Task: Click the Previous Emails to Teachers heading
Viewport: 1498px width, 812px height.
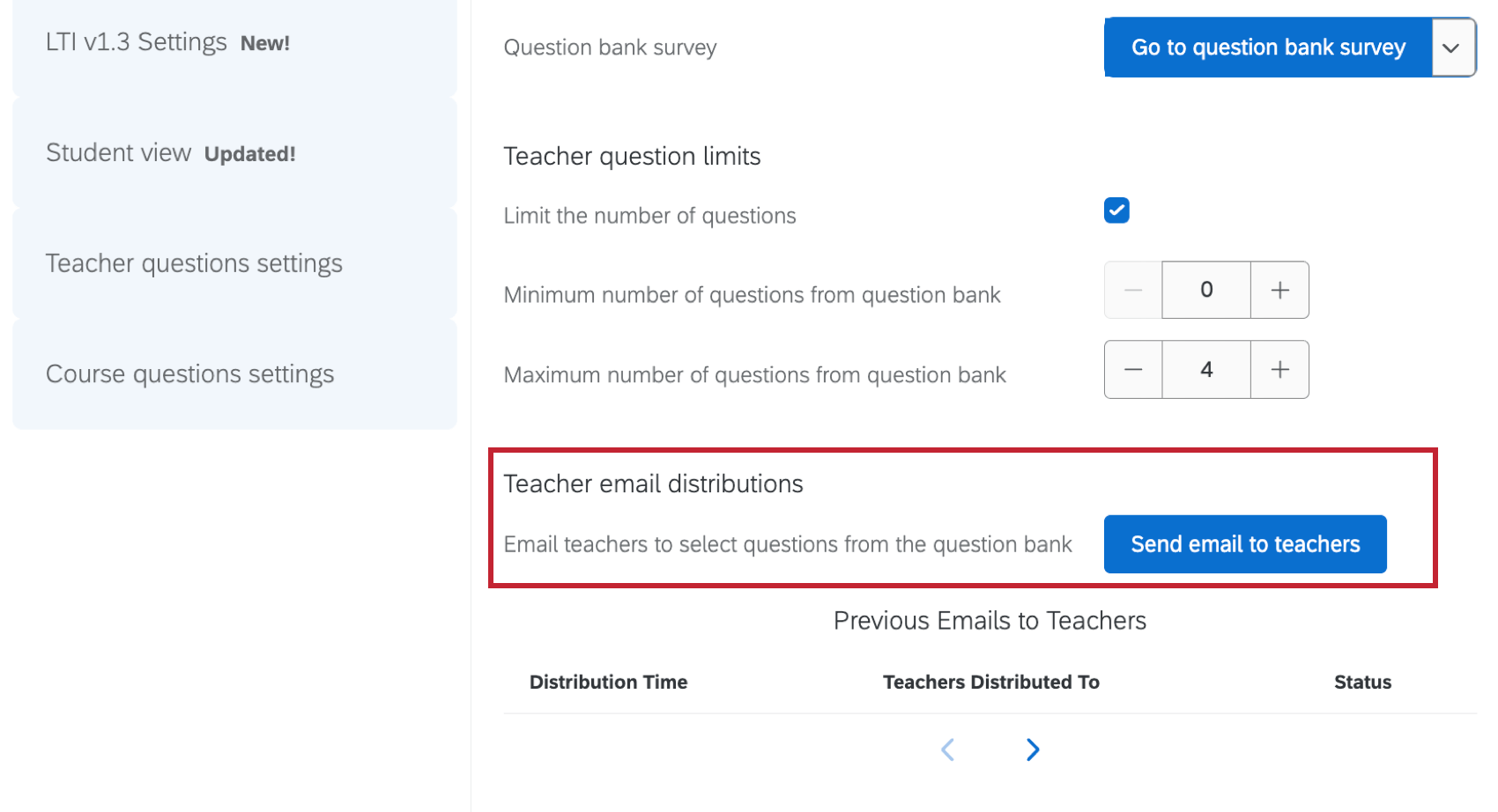Action: pos(990,621)
